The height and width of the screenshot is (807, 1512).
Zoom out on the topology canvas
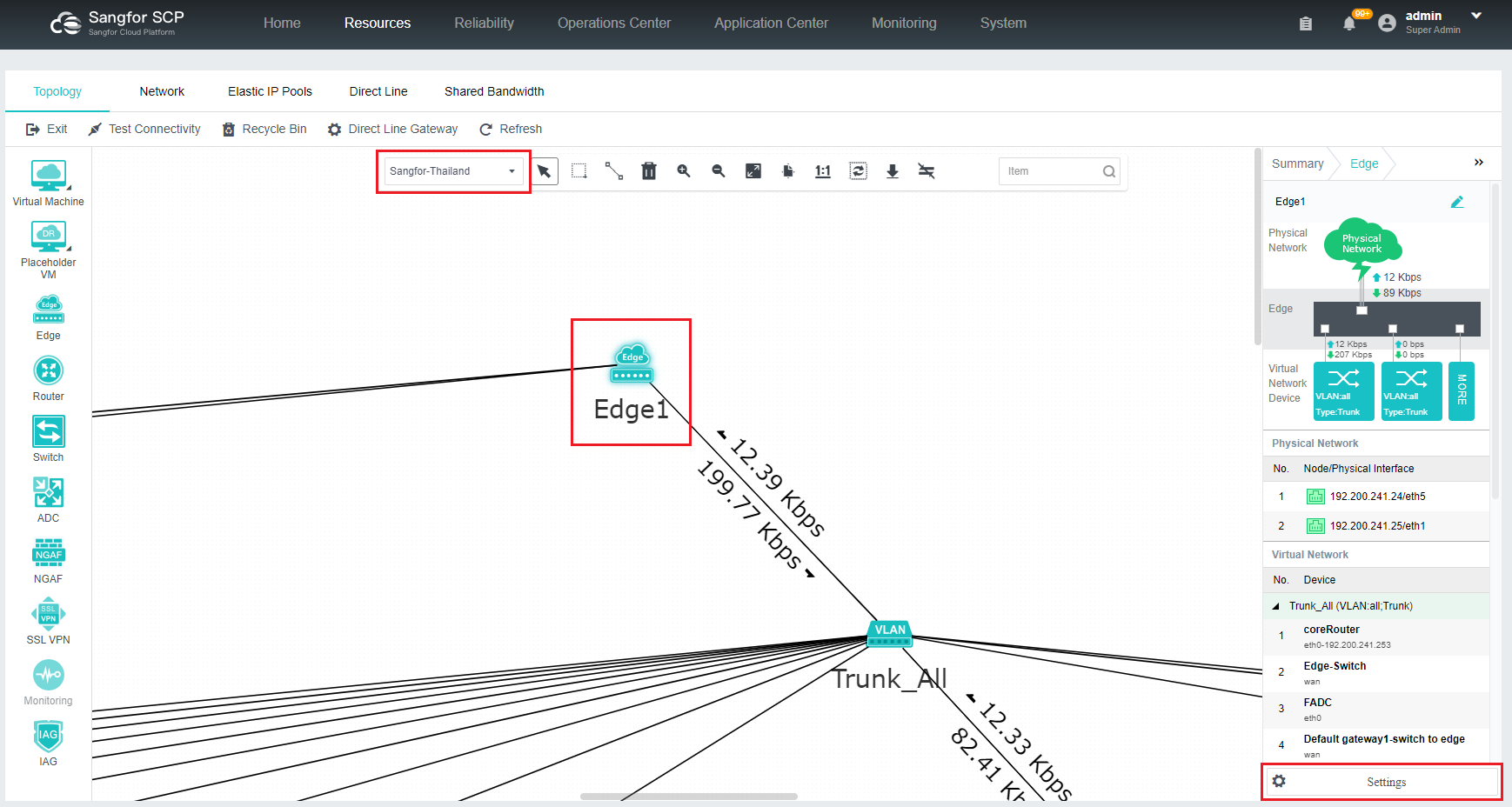719,171
